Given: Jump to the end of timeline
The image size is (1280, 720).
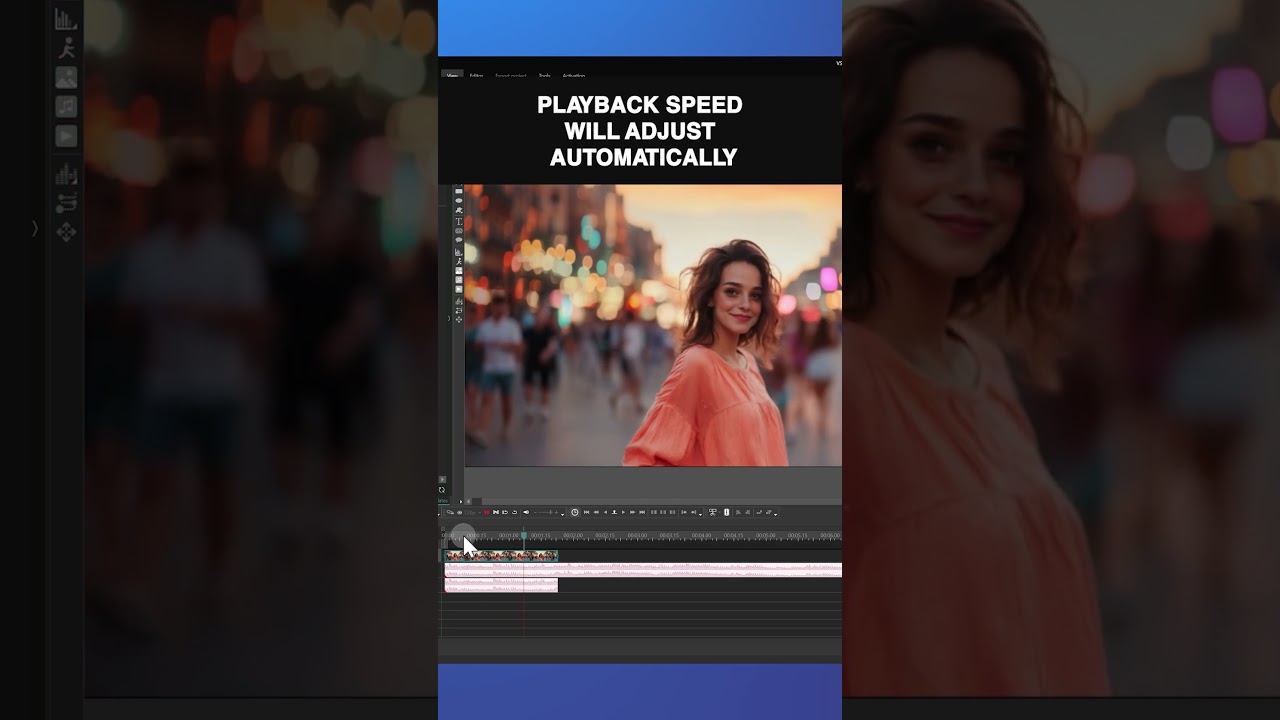Looking at the screenshot, I should [x=642, y=512].
